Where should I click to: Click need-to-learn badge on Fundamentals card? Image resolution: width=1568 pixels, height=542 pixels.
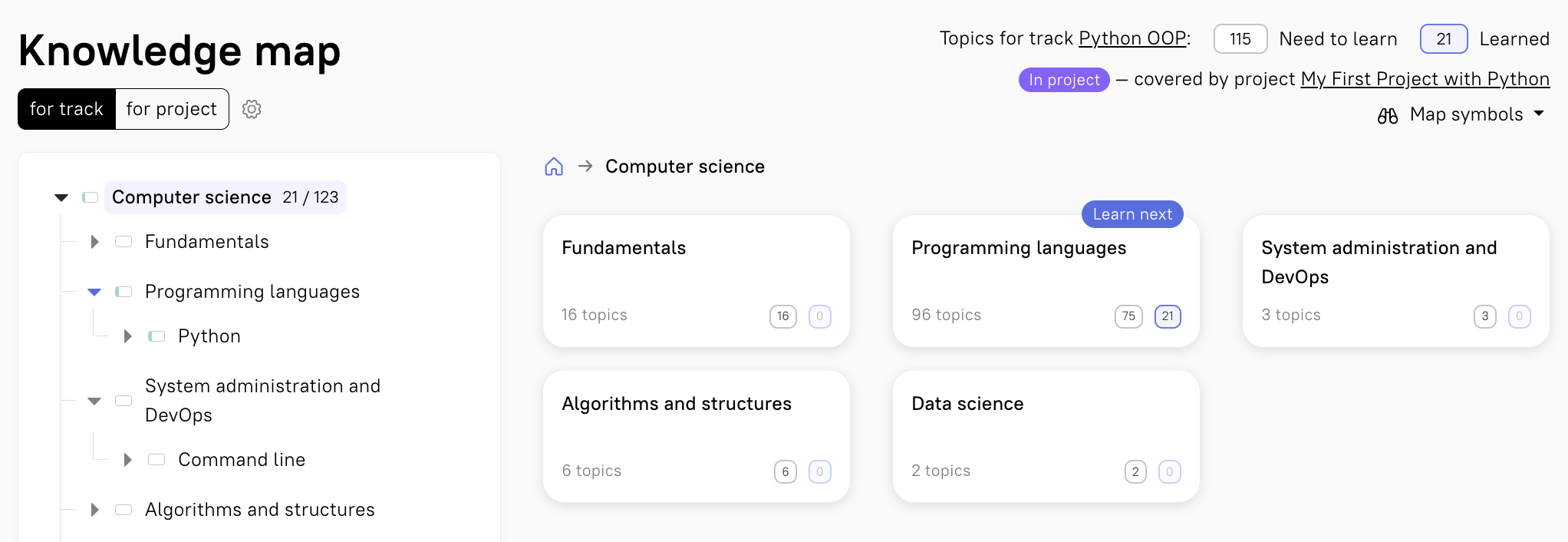pos(782,316)
